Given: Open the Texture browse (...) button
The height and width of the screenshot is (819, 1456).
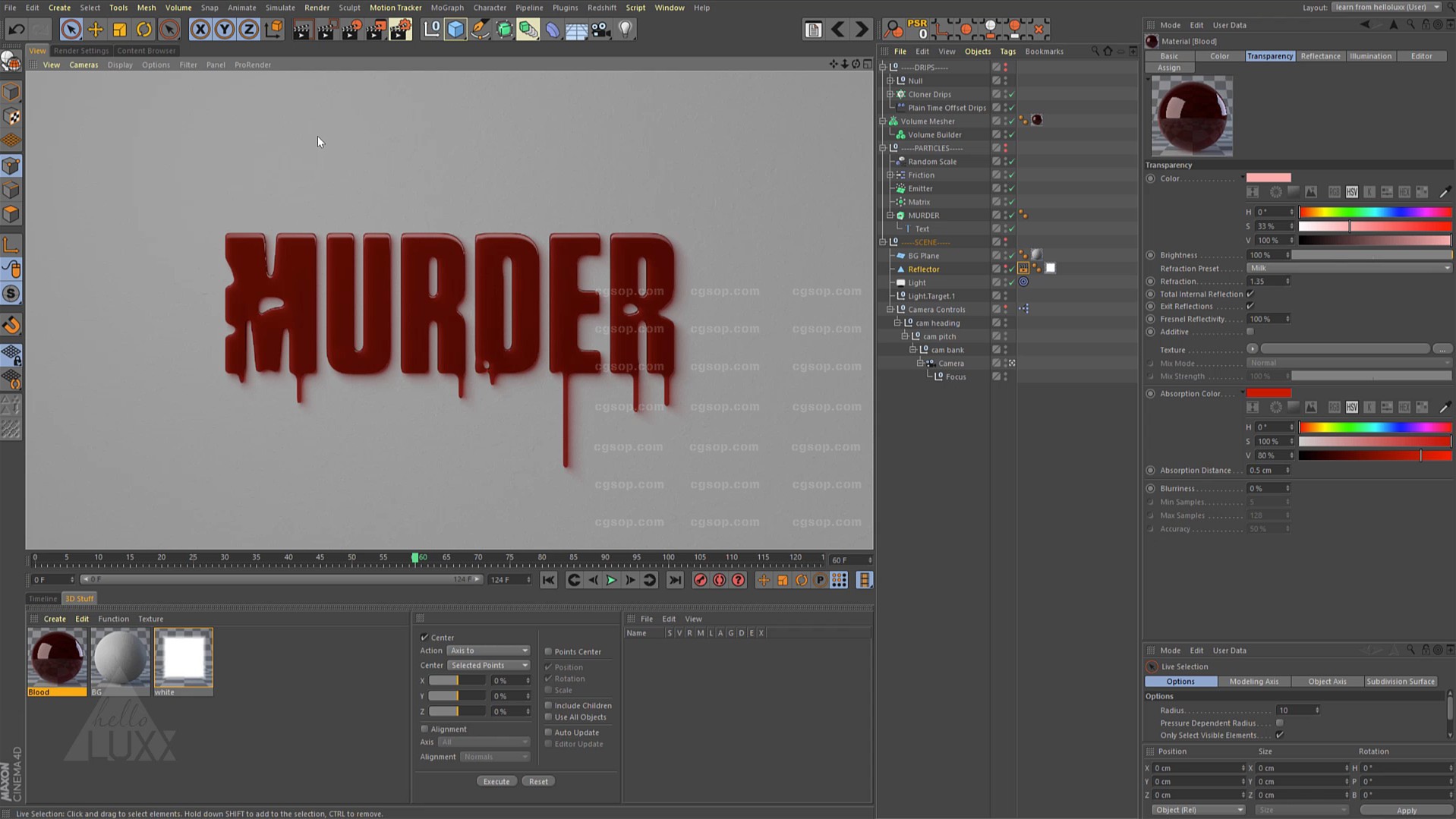Looking at the screenshot, I should point(1442,349).
